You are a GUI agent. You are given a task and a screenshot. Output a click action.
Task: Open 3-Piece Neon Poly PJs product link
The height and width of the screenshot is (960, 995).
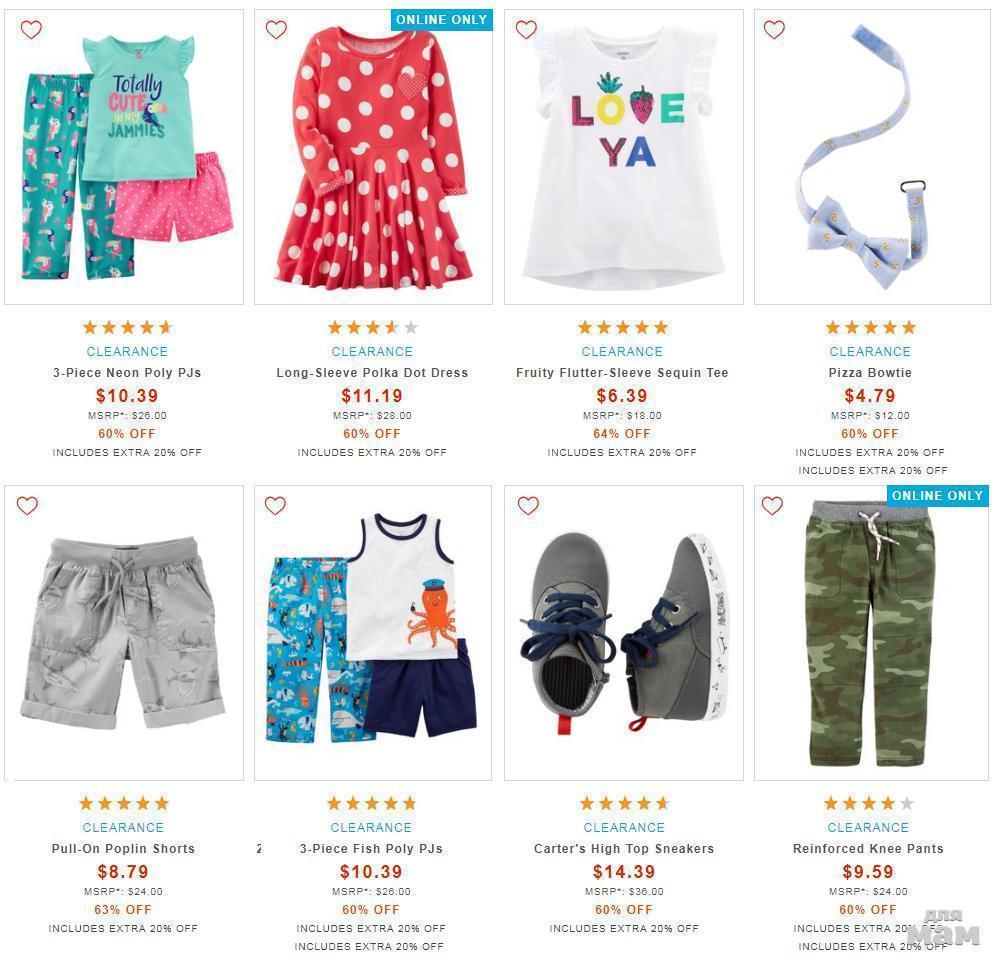click(127, 373)
